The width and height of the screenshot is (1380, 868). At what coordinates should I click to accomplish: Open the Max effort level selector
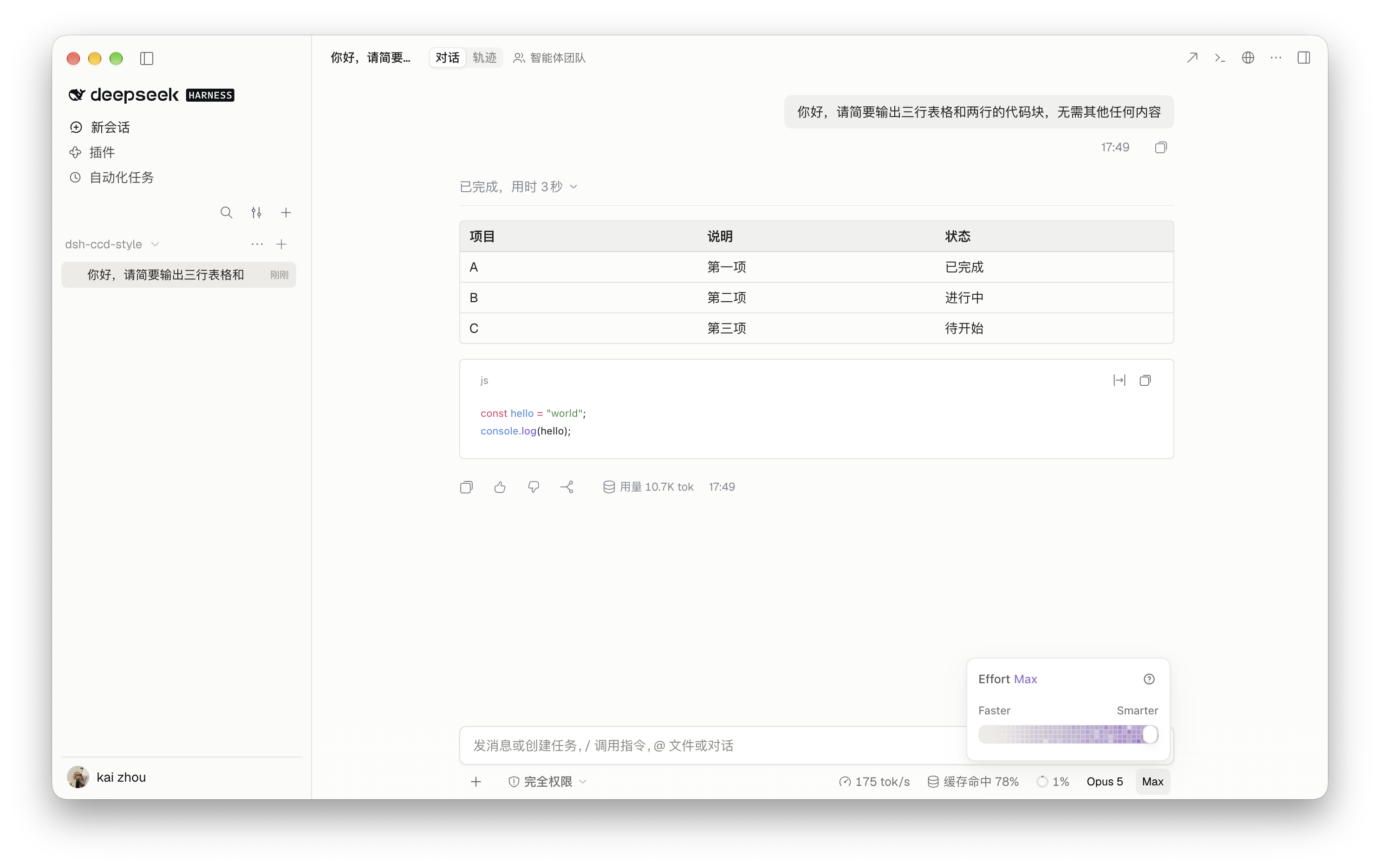[x=1152, y=782]
